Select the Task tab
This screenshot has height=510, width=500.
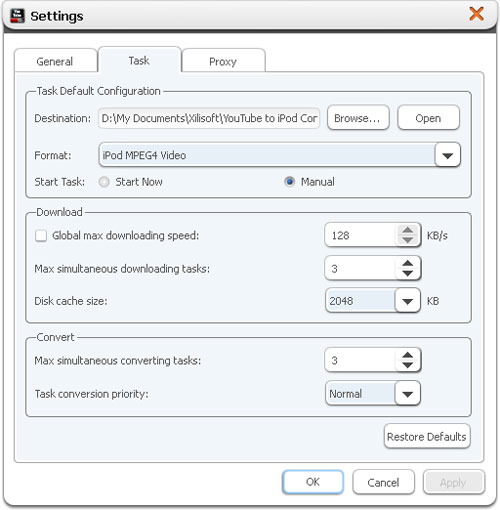pyautogui.click(x=139, y=60)
